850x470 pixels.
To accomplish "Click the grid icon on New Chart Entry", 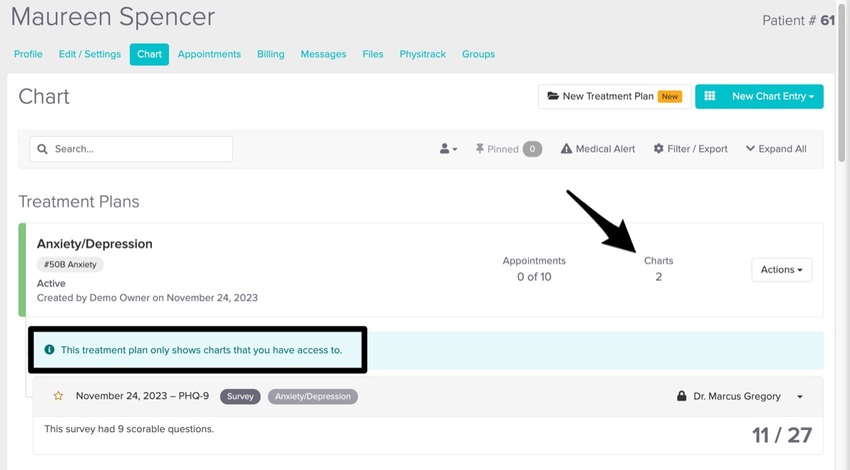I will [710, 96].
